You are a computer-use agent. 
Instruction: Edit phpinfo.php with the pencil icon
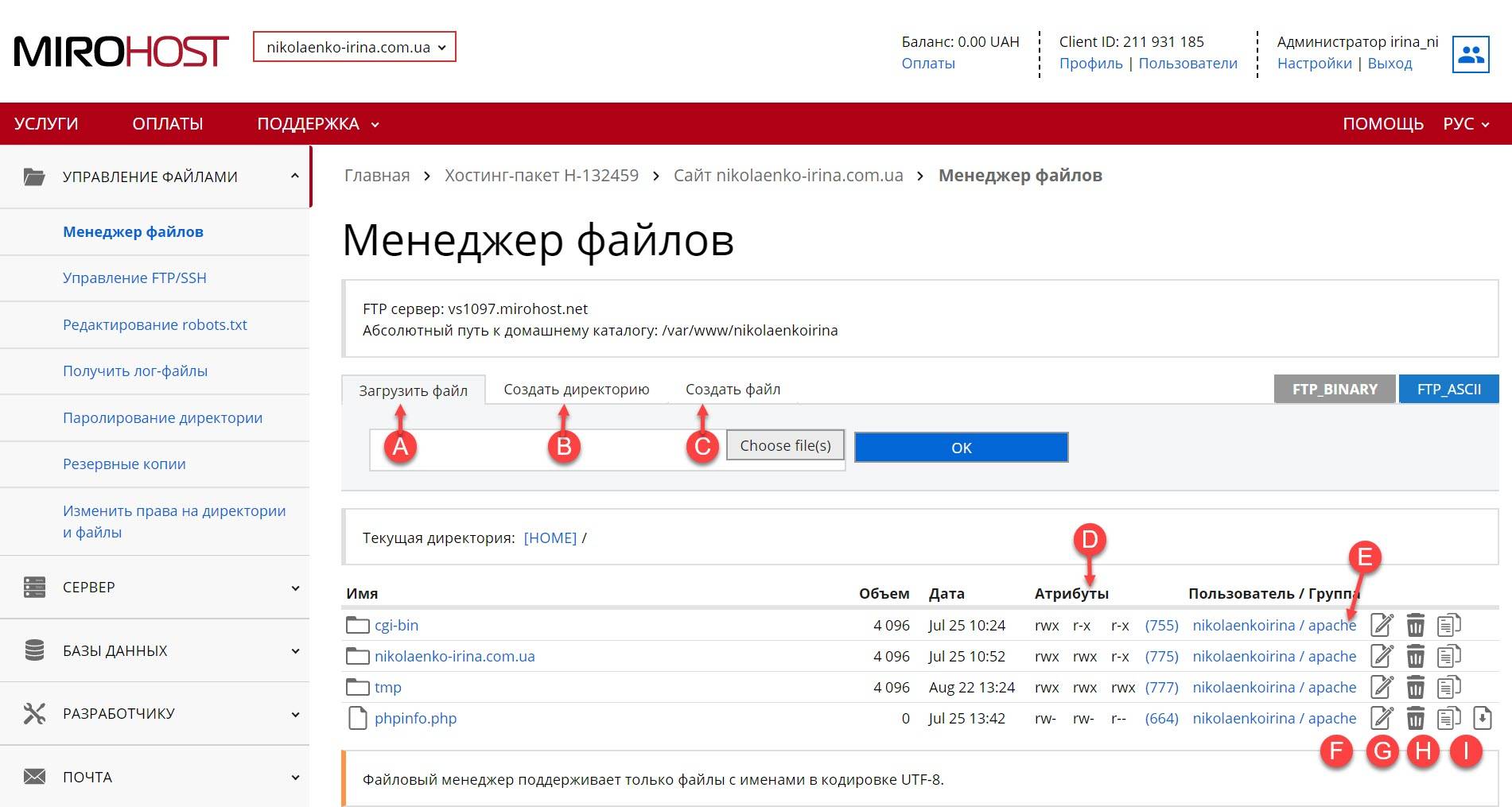[1382, 718]
